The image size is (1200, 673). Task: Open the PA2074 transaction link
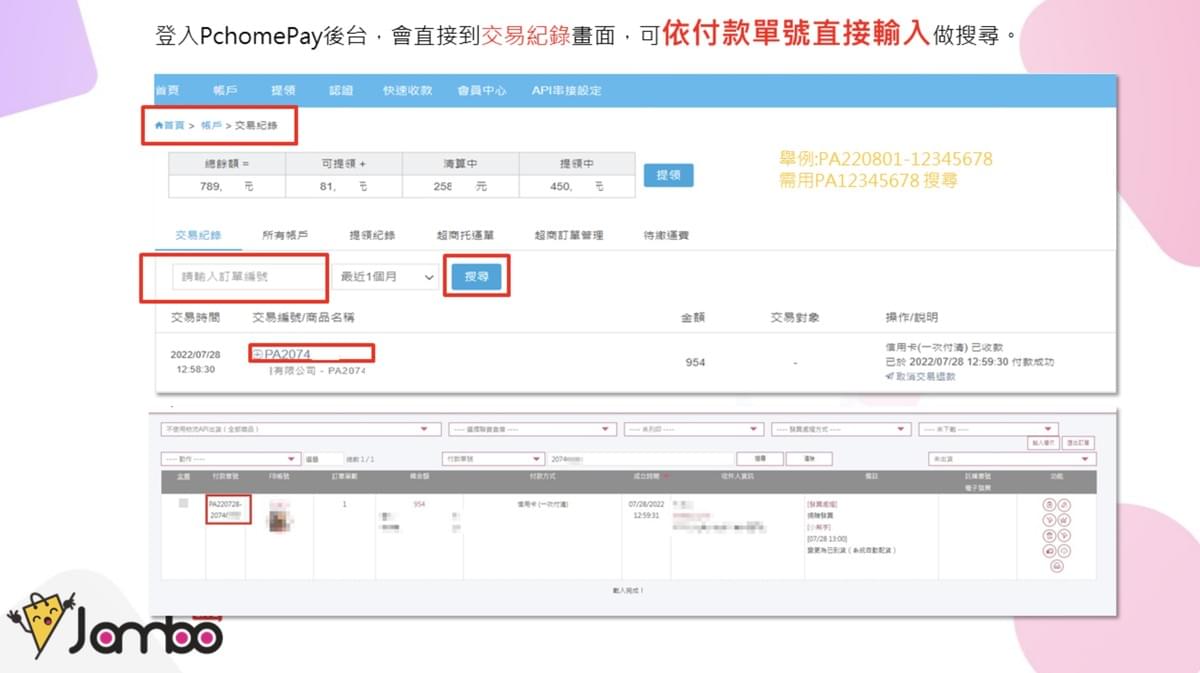(x=288, y=354)
